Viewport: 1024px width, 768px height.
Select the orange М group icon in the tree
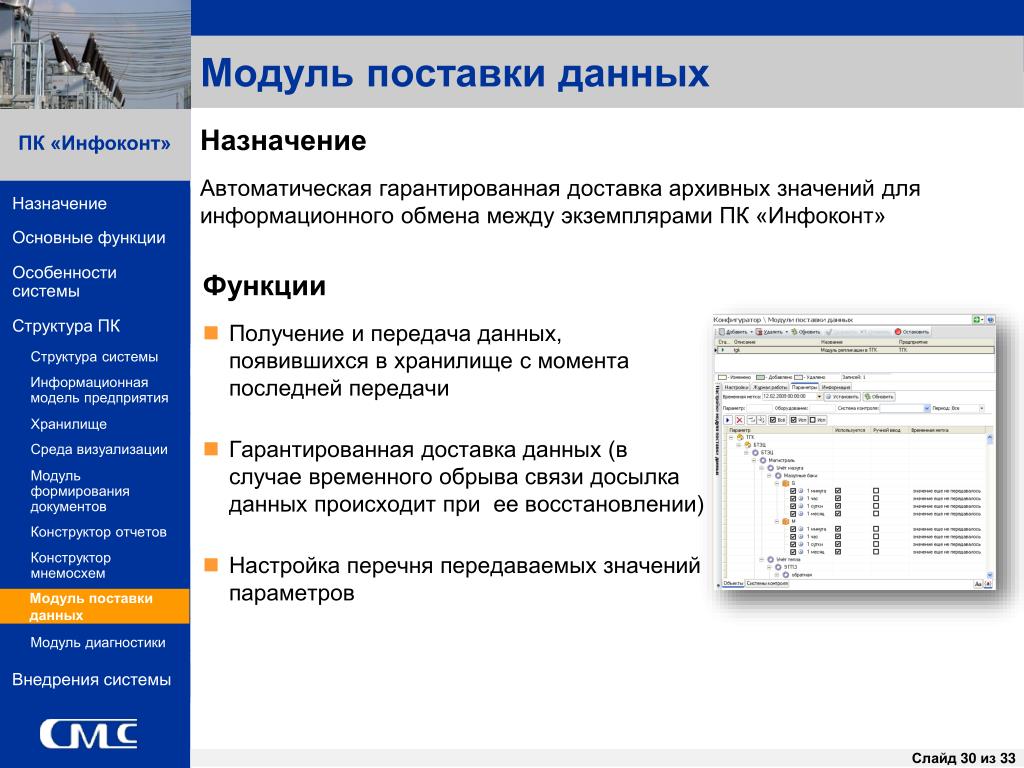click(x=786, y=521)
